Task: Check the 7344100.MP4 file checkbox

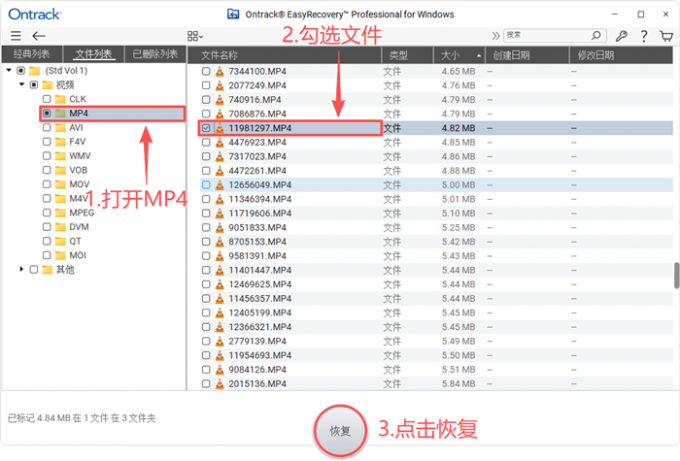Action: (x=206, y=71)
